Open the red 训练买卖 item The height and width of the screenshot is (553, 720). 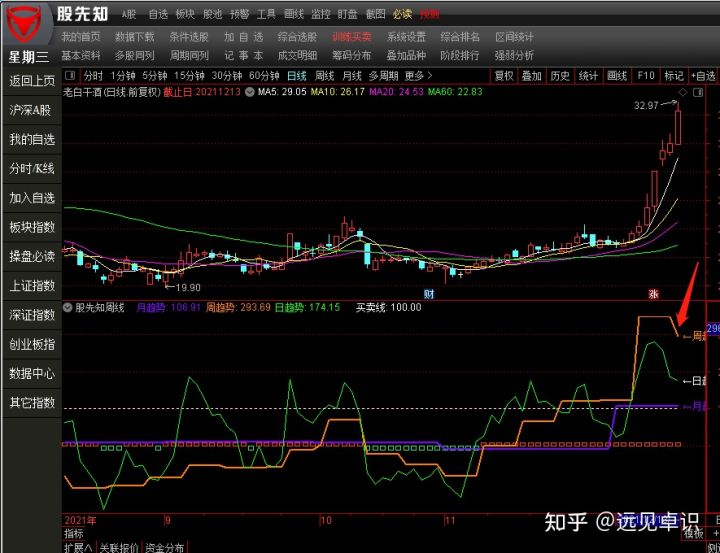352,37
